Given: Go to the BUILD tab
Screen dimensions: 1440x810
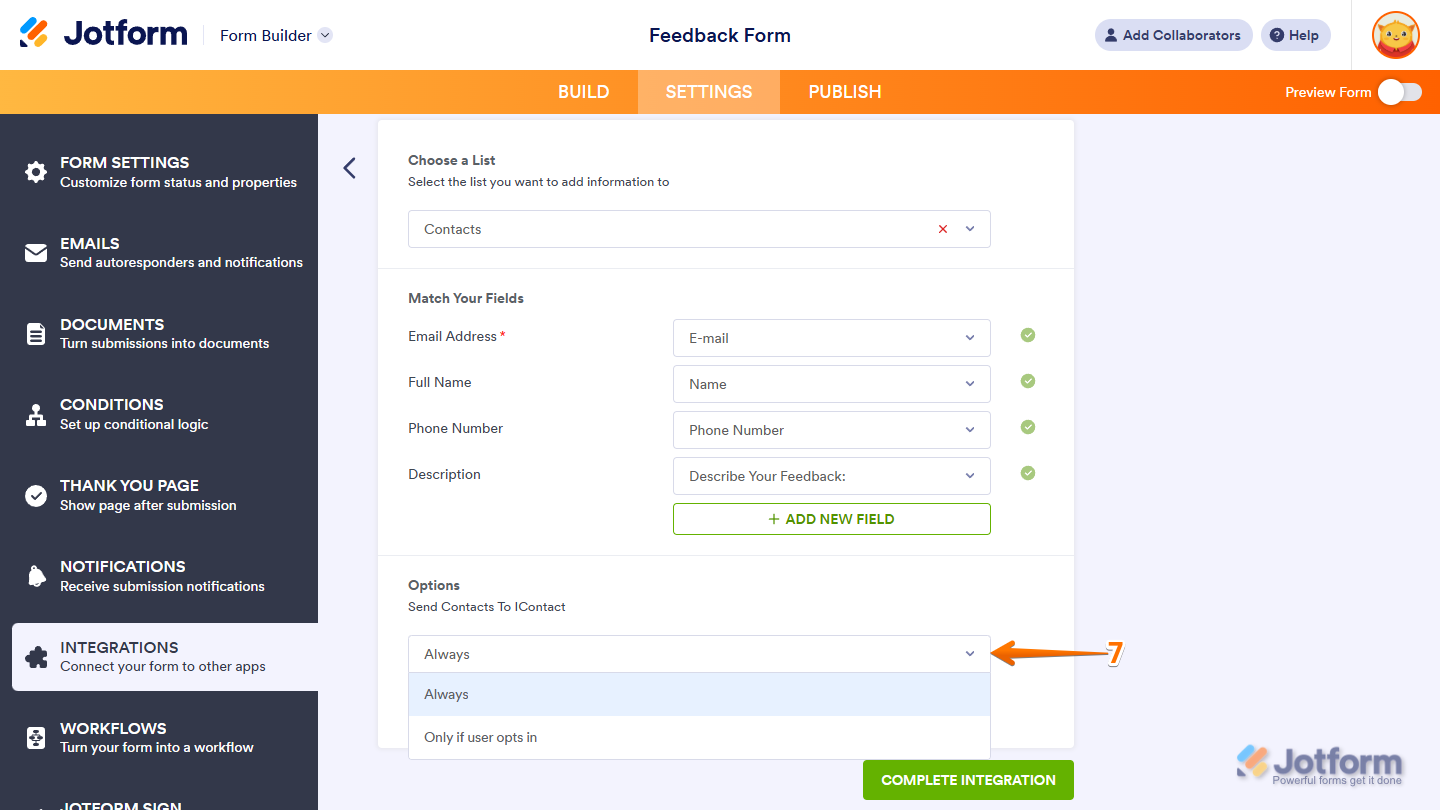Looking at the screenshot, I should pos(583,91).
